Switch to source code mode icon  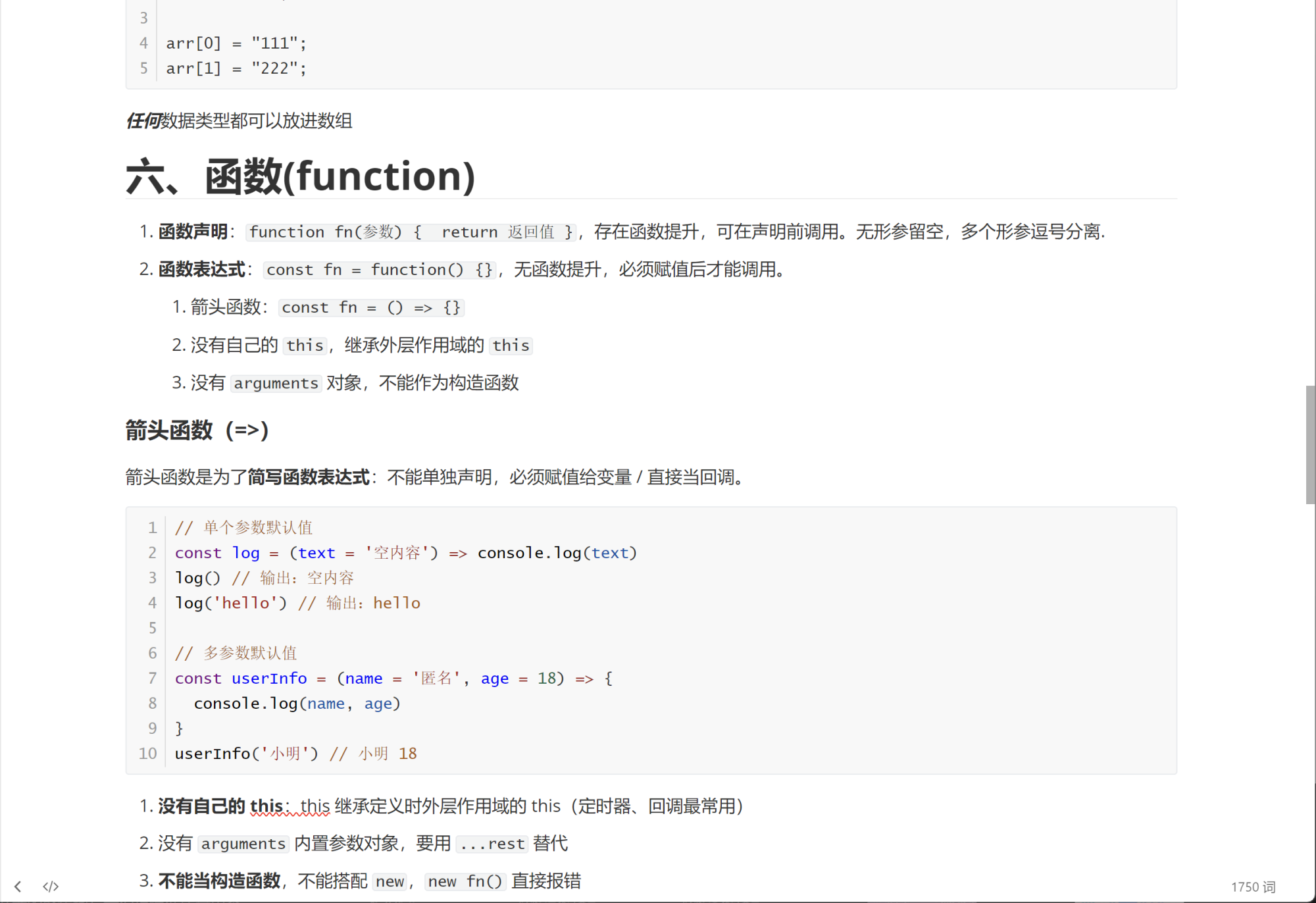point(51,887)
